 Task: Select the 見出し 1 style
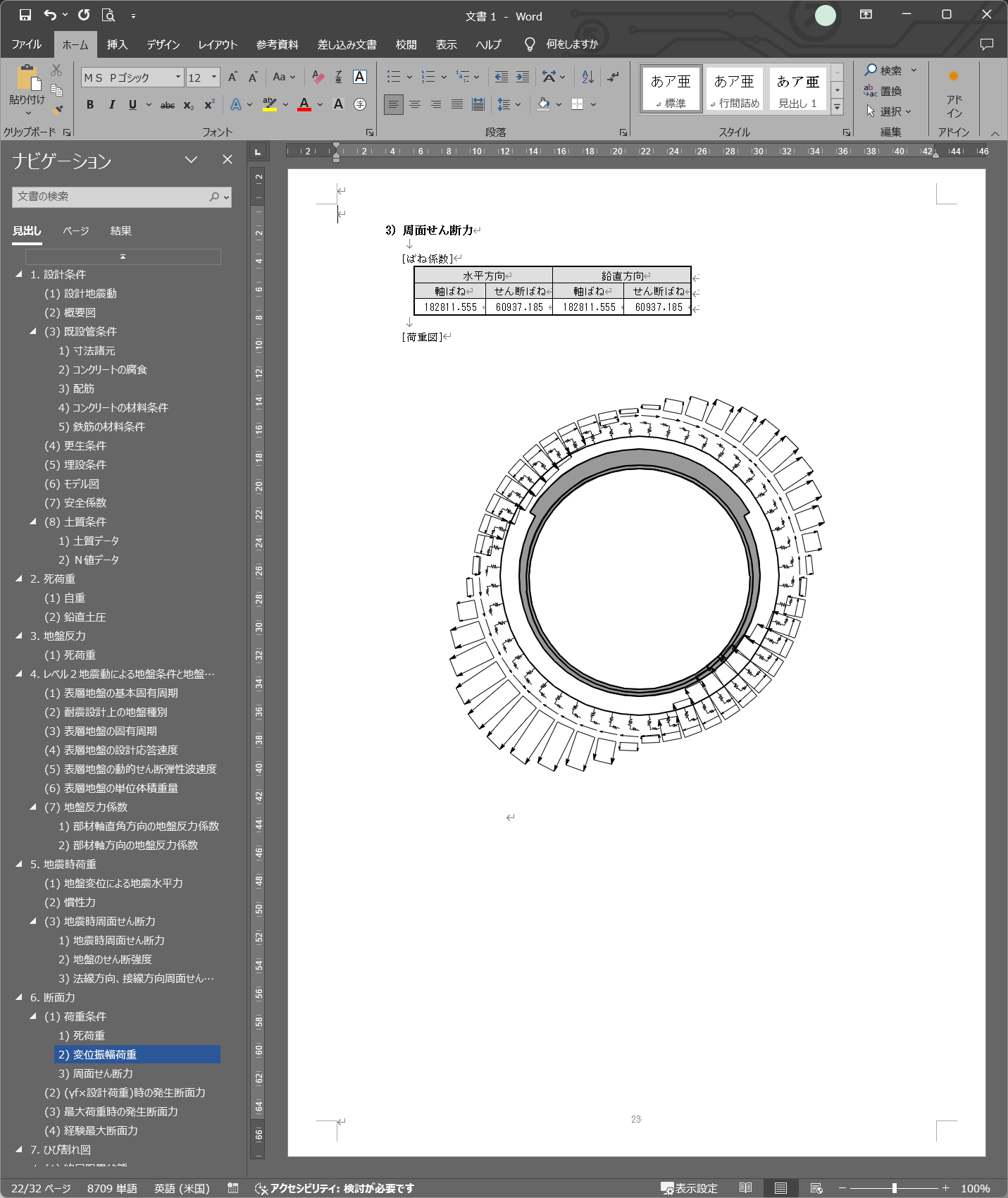[797, 89]
